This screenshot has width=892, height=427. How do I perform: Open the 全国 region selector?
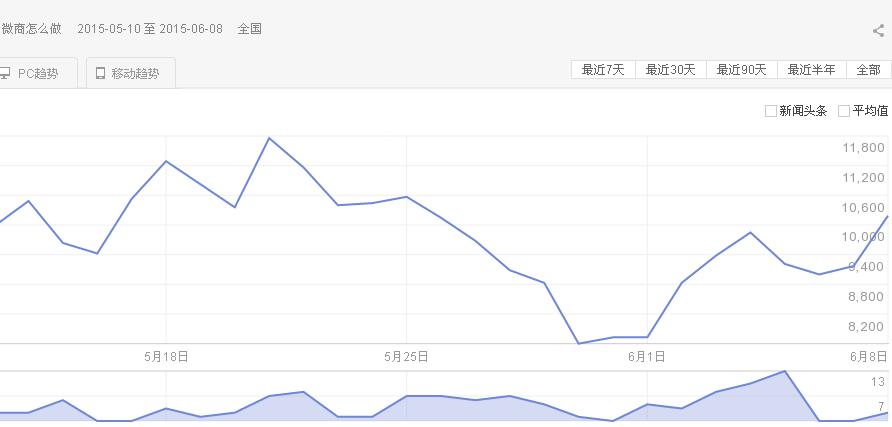pos(250,29)
